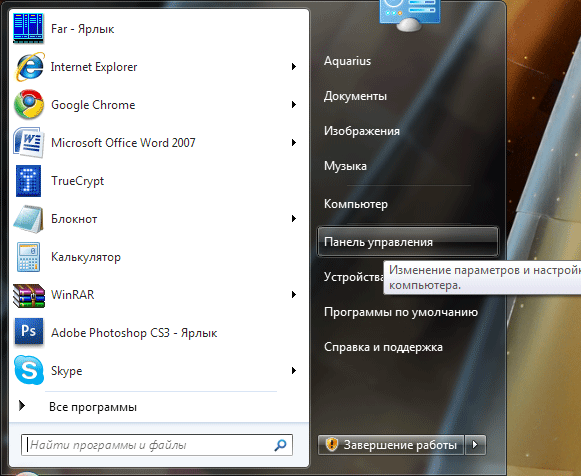Open the Aquarius user folder

347,61
